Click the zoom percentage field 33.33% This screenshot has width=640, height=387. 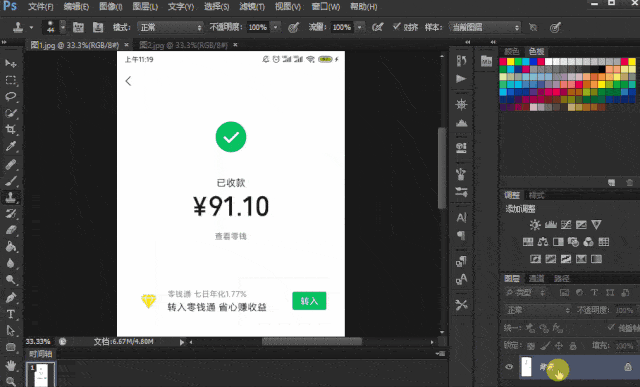(x=38, y=341)
